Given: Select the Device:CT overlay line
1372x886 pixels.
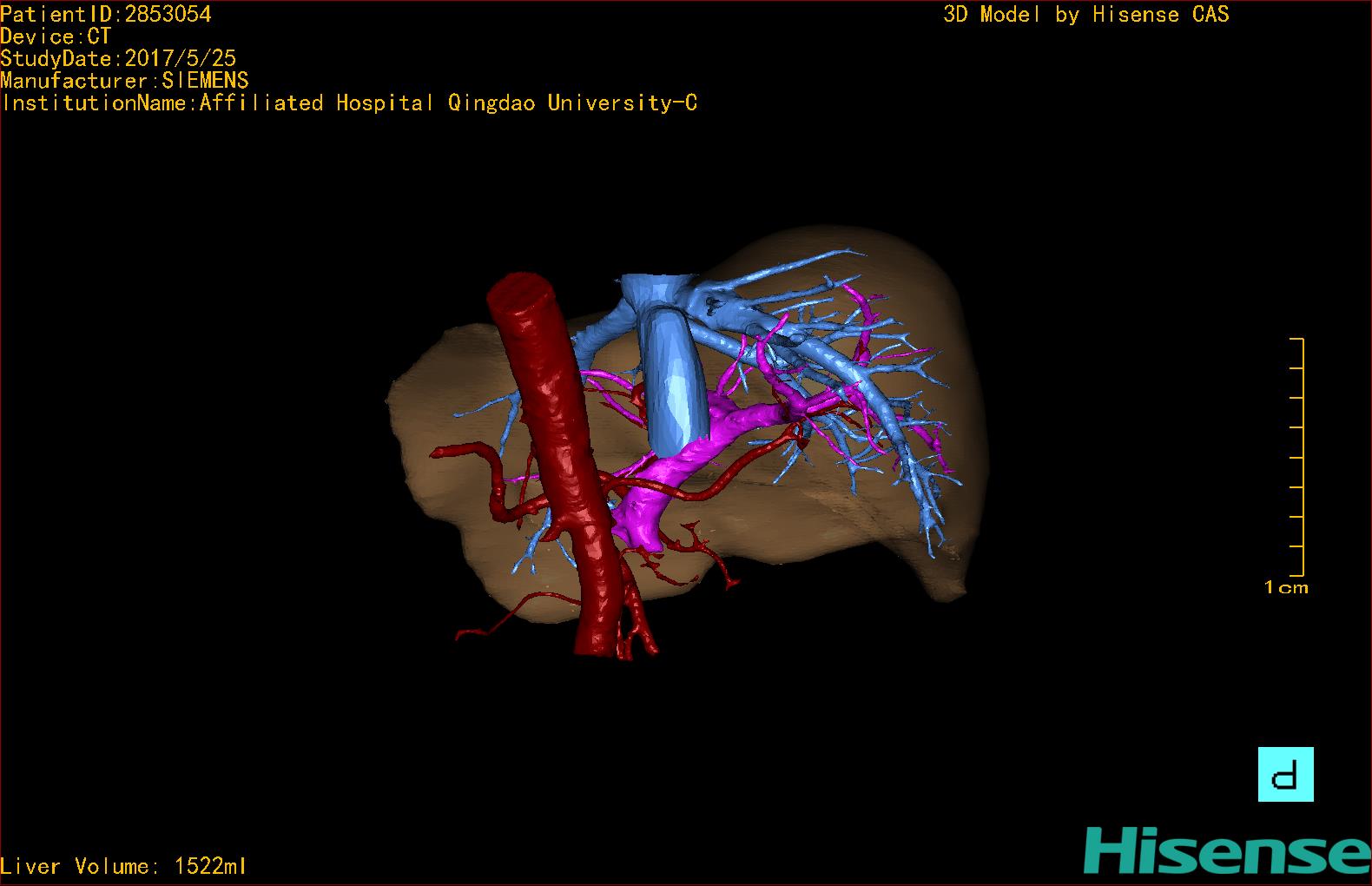Looking at the screenshot, I should [x=56, y=36].
